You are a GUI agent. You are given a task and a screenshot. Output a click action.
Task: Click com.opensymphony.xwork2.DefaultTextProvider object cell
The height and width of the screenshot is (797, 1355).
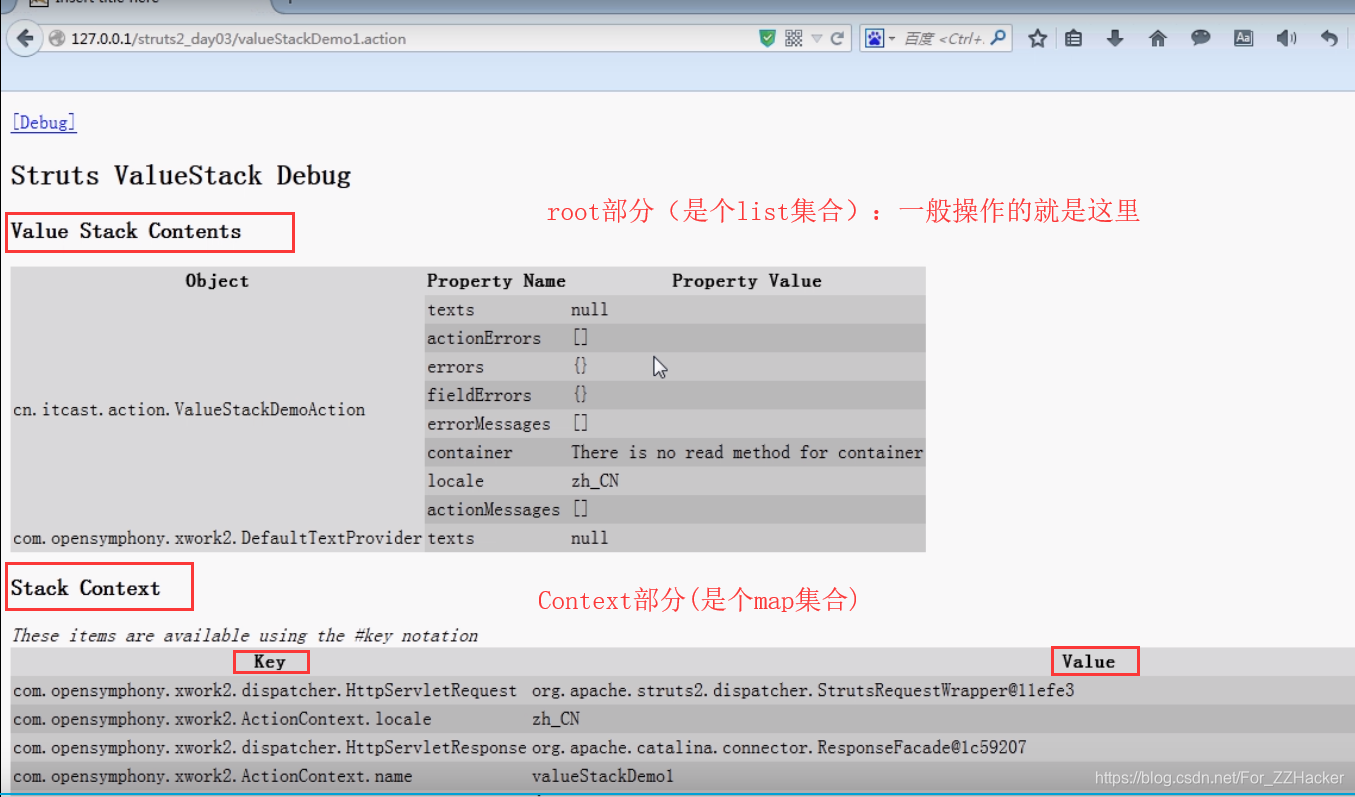[217, 538]
